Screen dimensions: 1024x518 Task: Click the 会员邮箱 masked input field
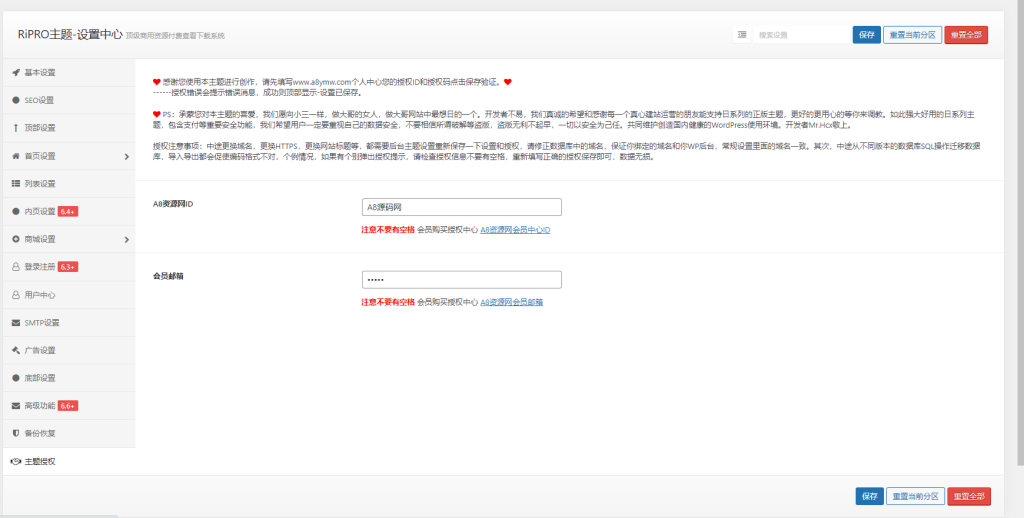[462, 280]
